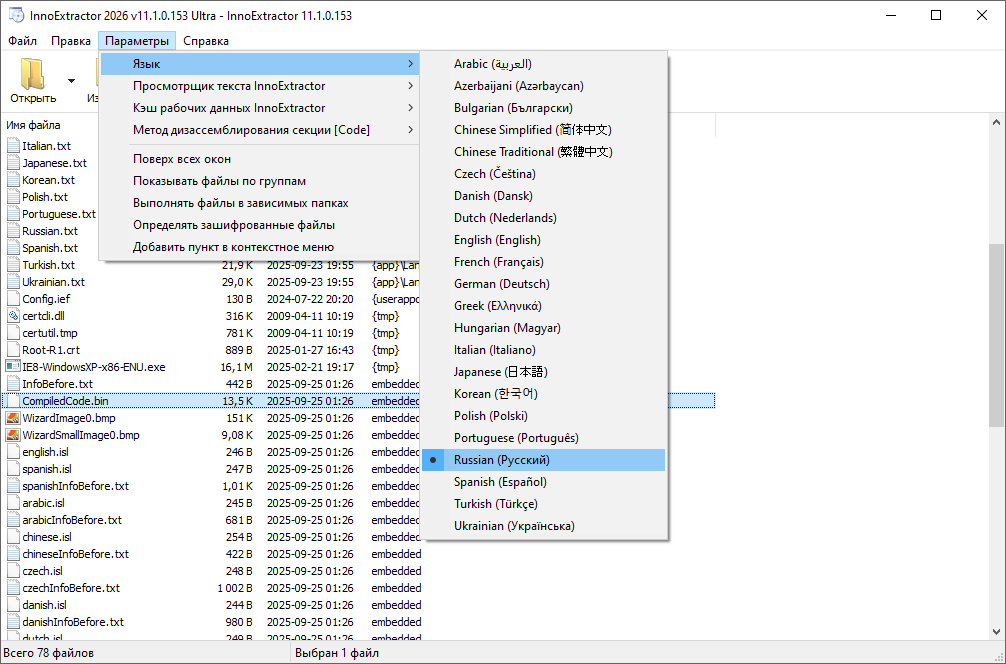Open the dropdown arrow next to Открыть
Viewport: 1006px width, 664px height.
(x=71, y=81)
